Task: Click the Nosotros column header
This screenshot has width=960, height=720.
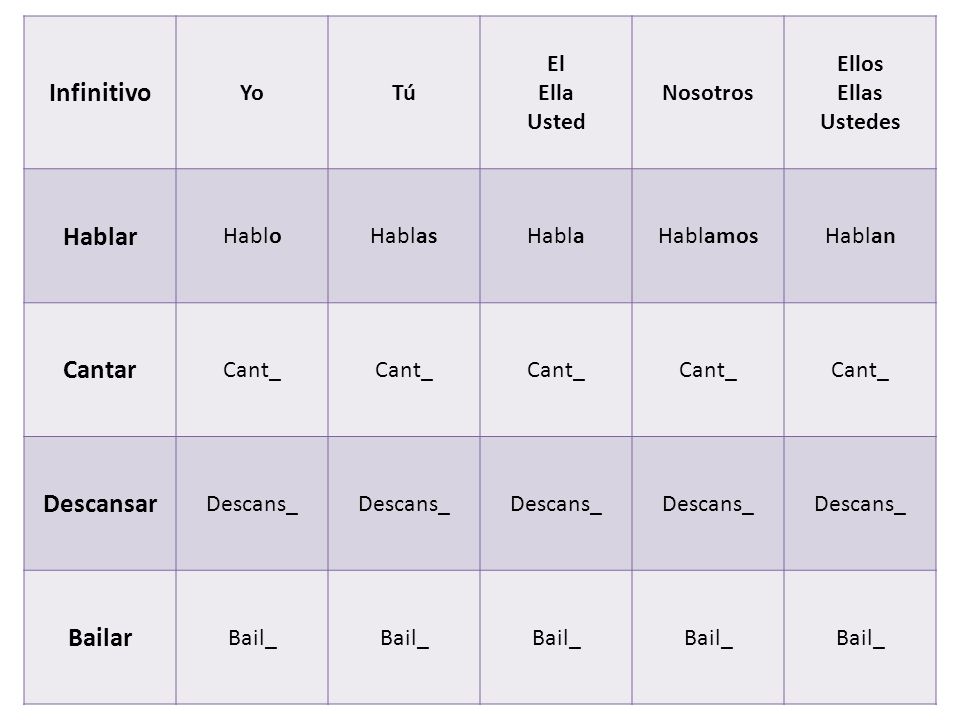Action: click(x=708, y=92)
